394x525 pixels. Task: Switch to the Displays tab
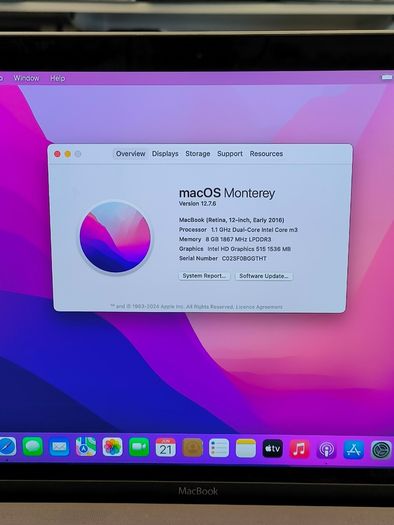point(165,154)
